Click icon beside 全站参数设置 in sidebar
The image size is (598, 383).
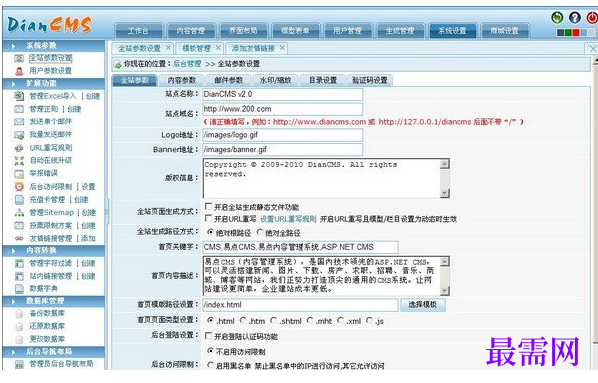click(x=19, y=58)
